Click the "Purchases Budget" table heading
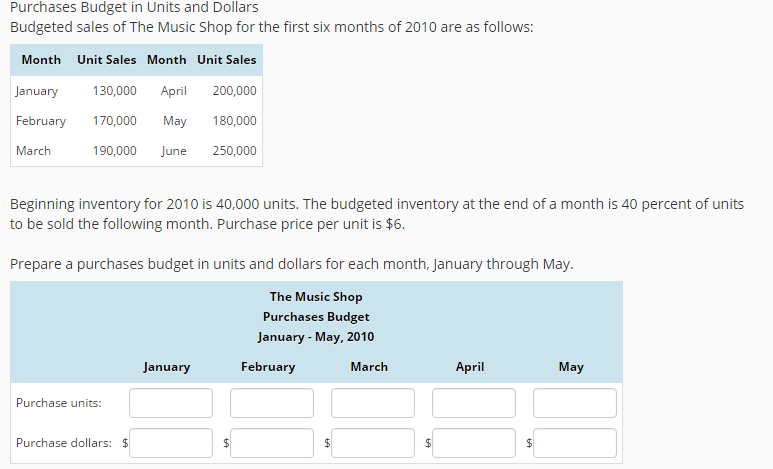773x469 pixels. [x=316, y=317]
